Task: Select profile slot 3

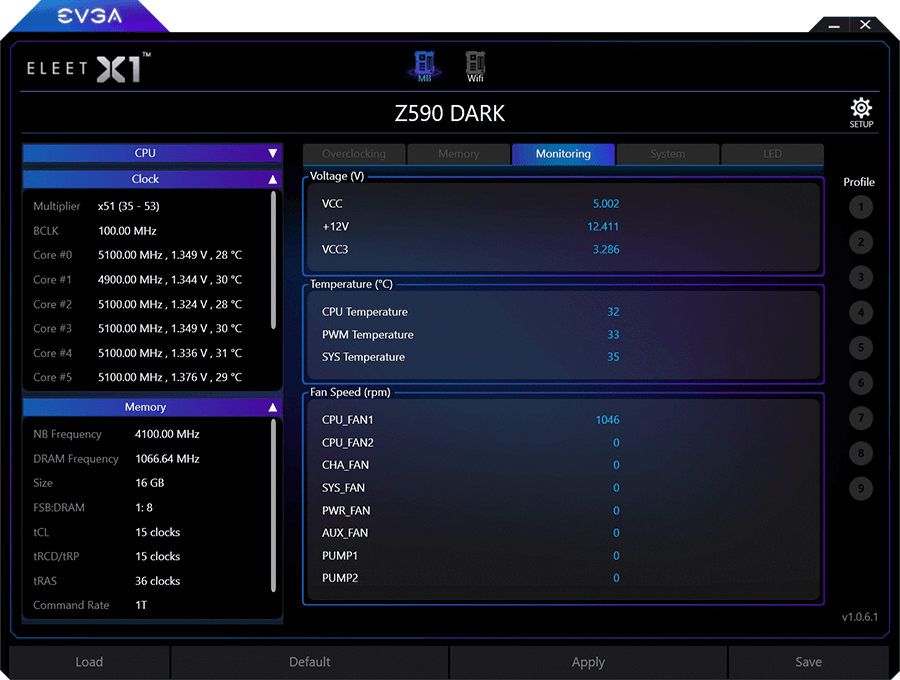Action: 860,277
